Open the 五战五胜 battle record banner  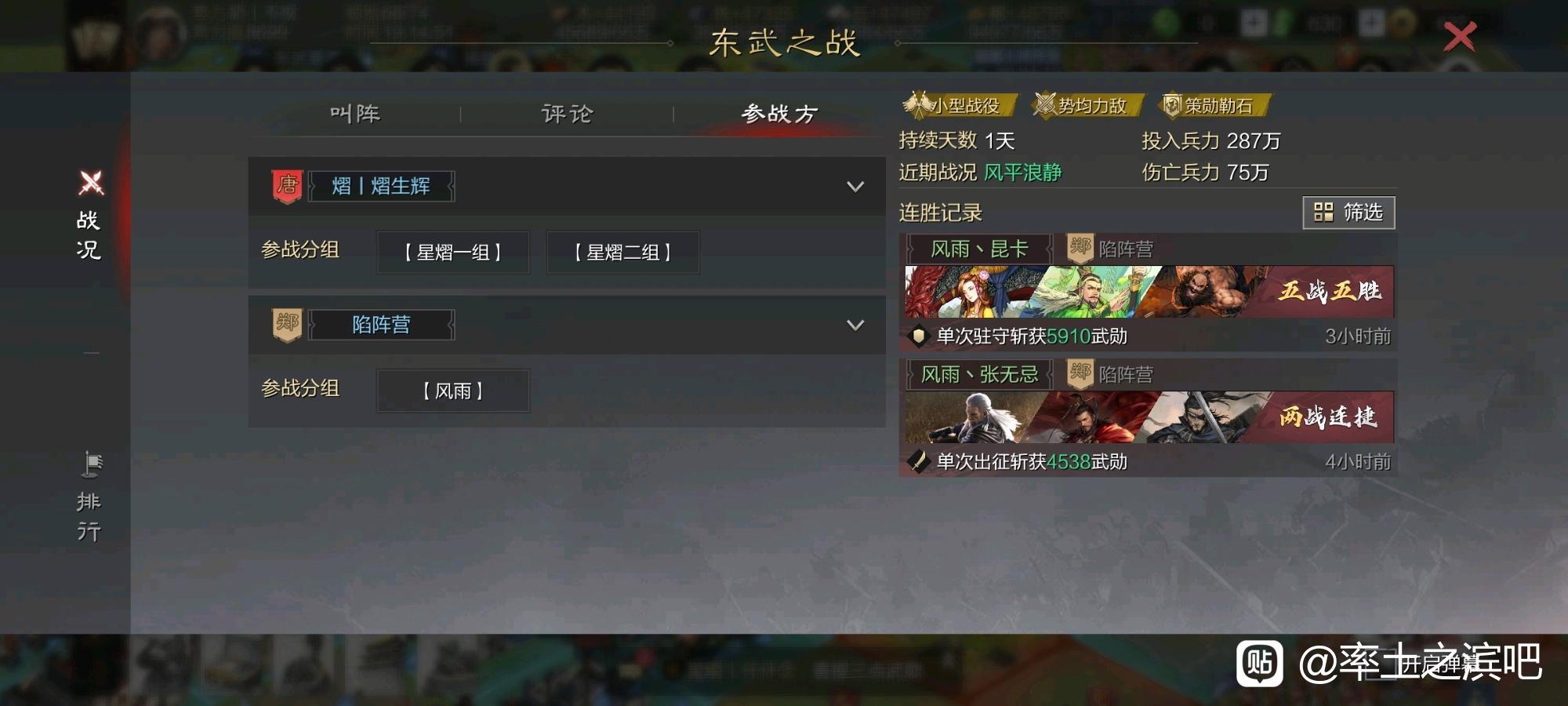(x=1149, y=292)
